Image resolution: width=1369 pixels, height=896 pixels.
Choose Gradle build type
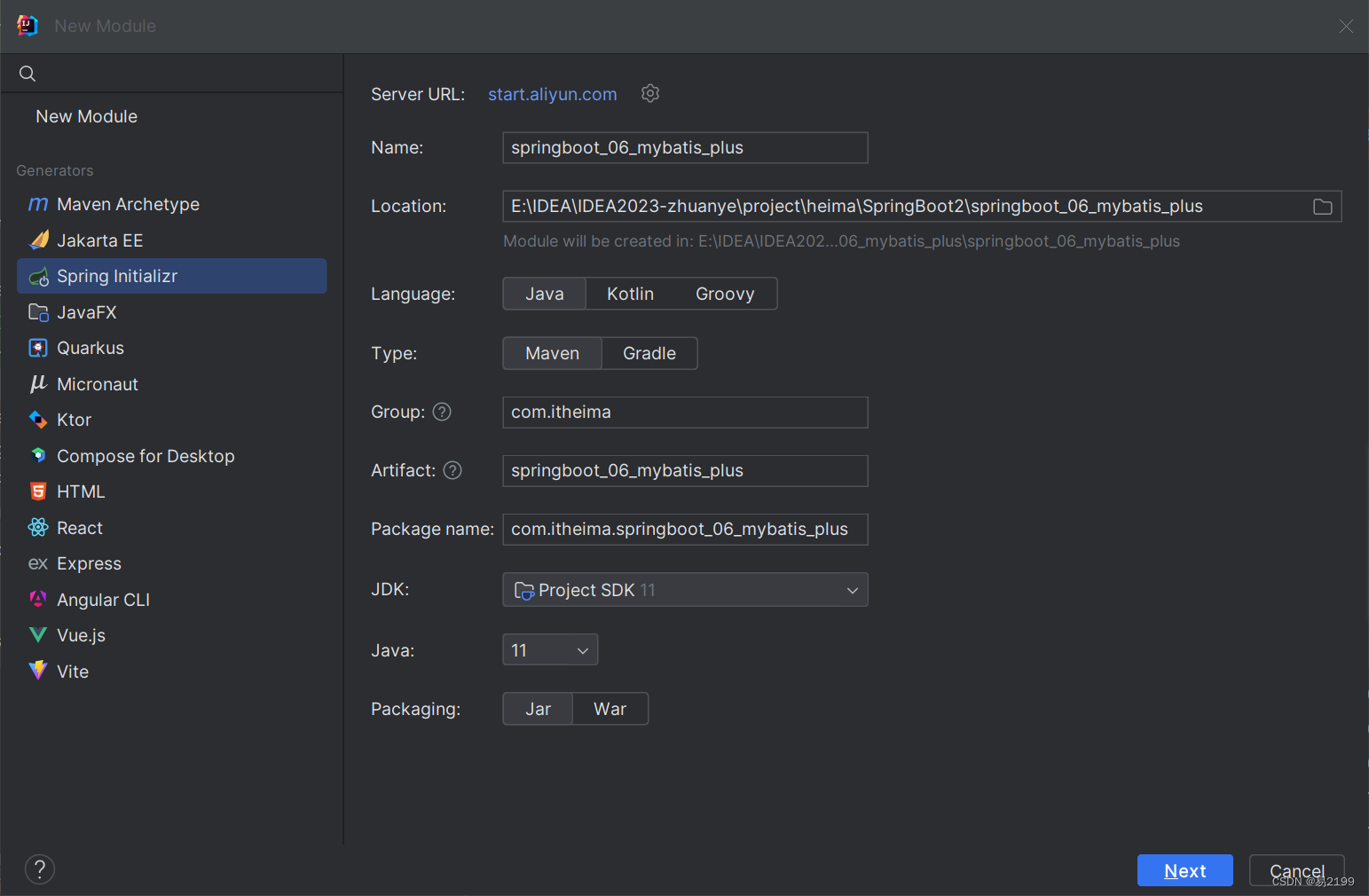tap(649, 353)
